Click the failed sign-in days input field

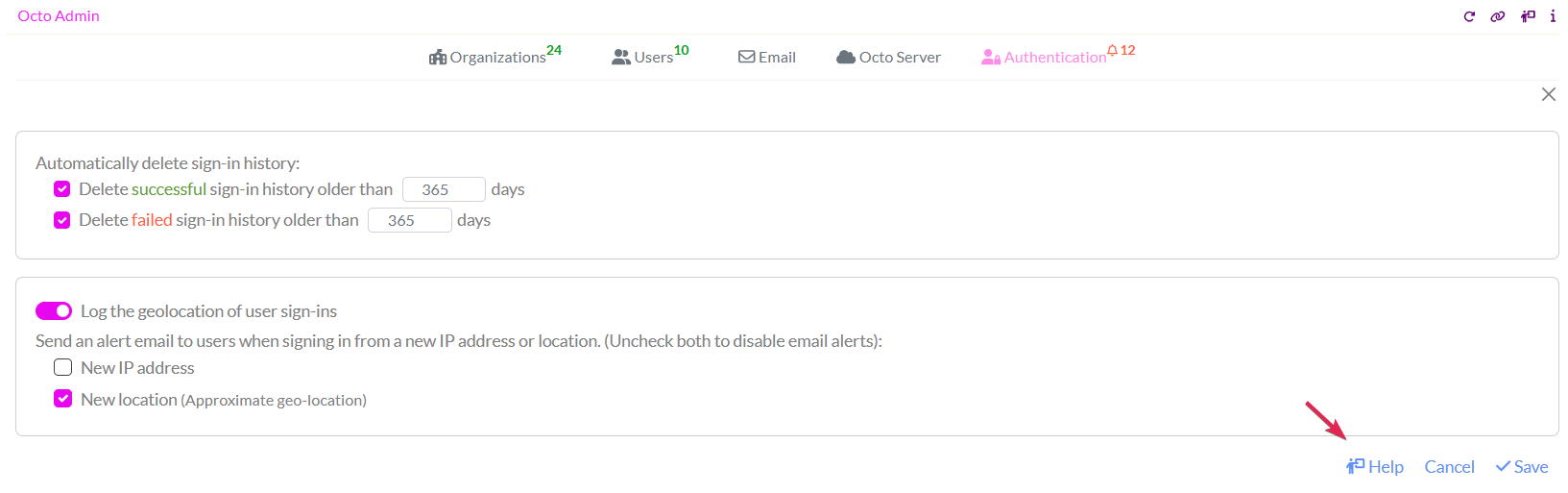(409, 220)
